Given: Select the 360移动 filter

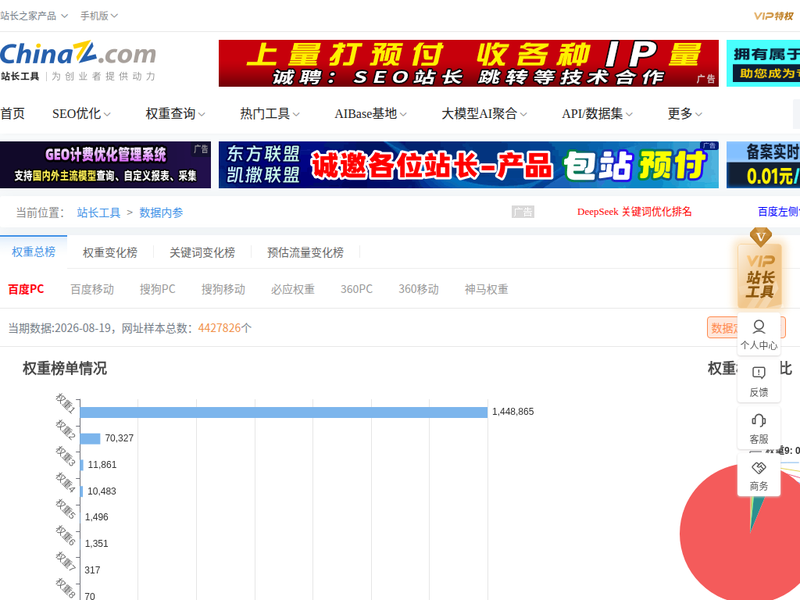Looking at the screenshot, I should click(418, 289).
